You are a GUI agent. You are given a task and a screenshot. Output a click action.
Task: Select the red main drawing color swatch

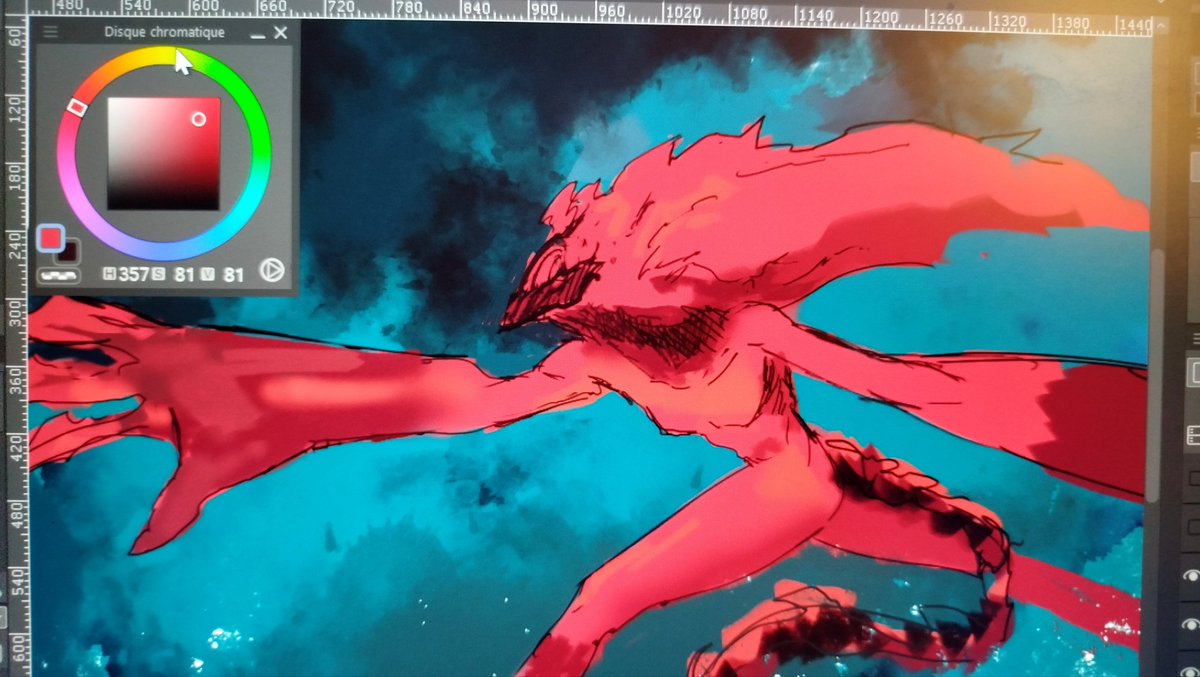coord(50,238)
